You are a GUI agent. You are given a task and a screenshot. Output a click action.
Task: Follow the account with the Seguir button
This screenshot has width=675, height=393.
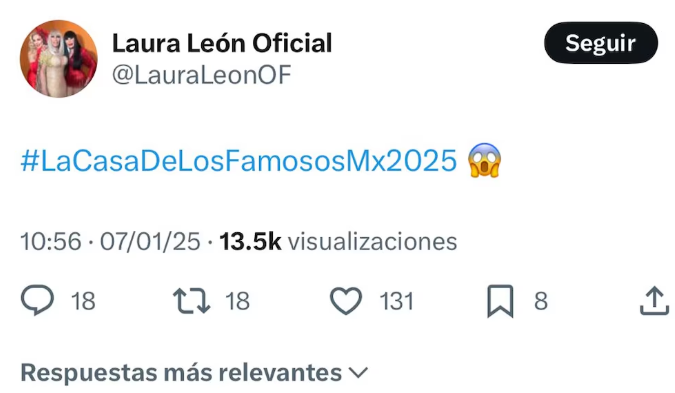coord(601,43)
